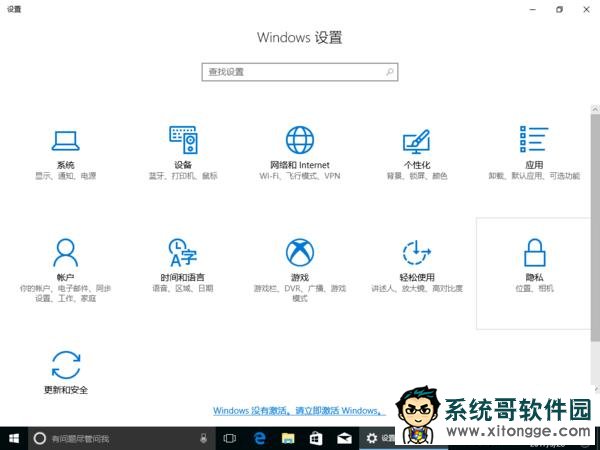Open the Mail app from the taskbar
600x450 pixels.
344,438
